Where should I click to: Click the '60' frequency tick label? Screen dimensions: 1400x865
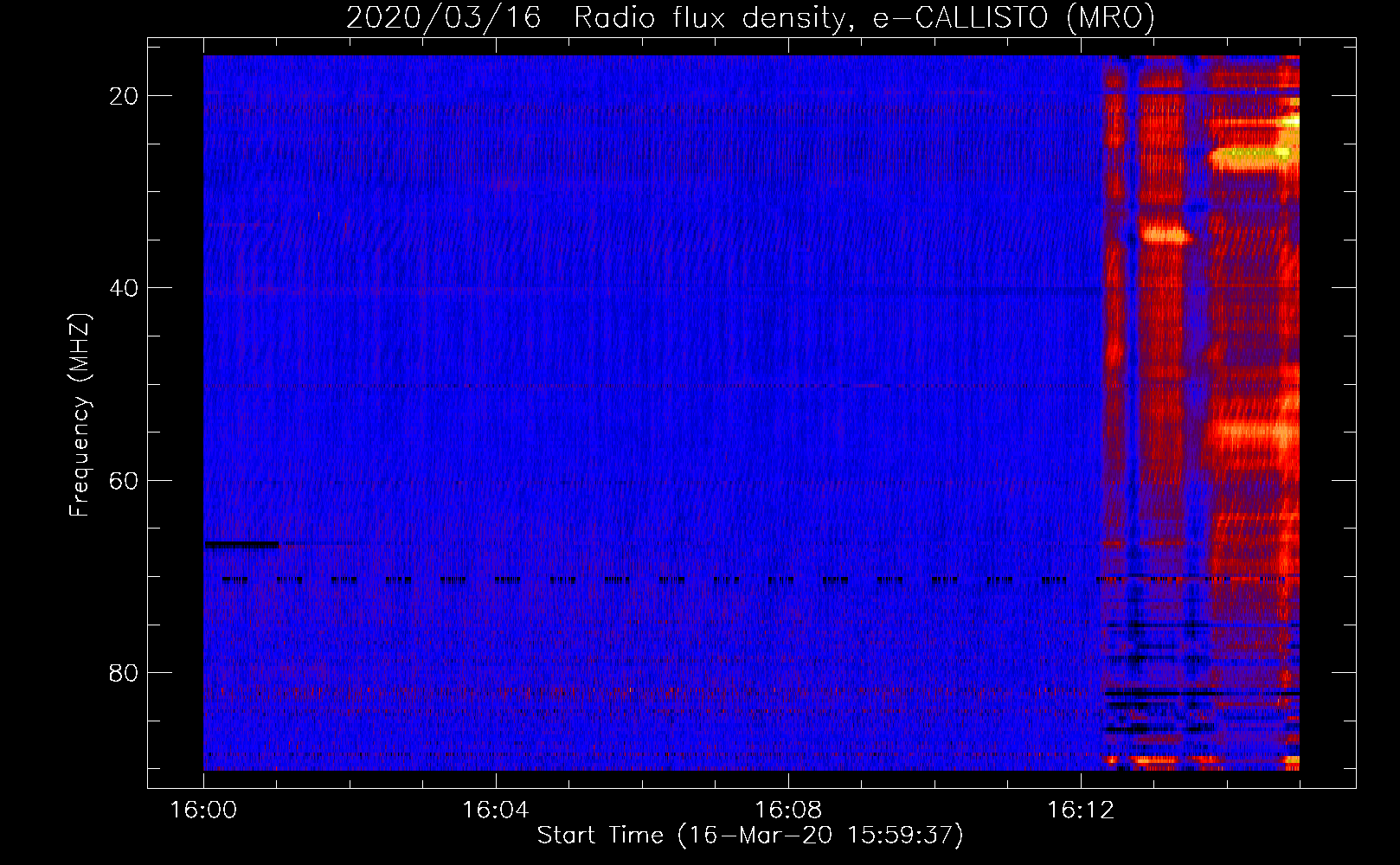pos(124,480)
